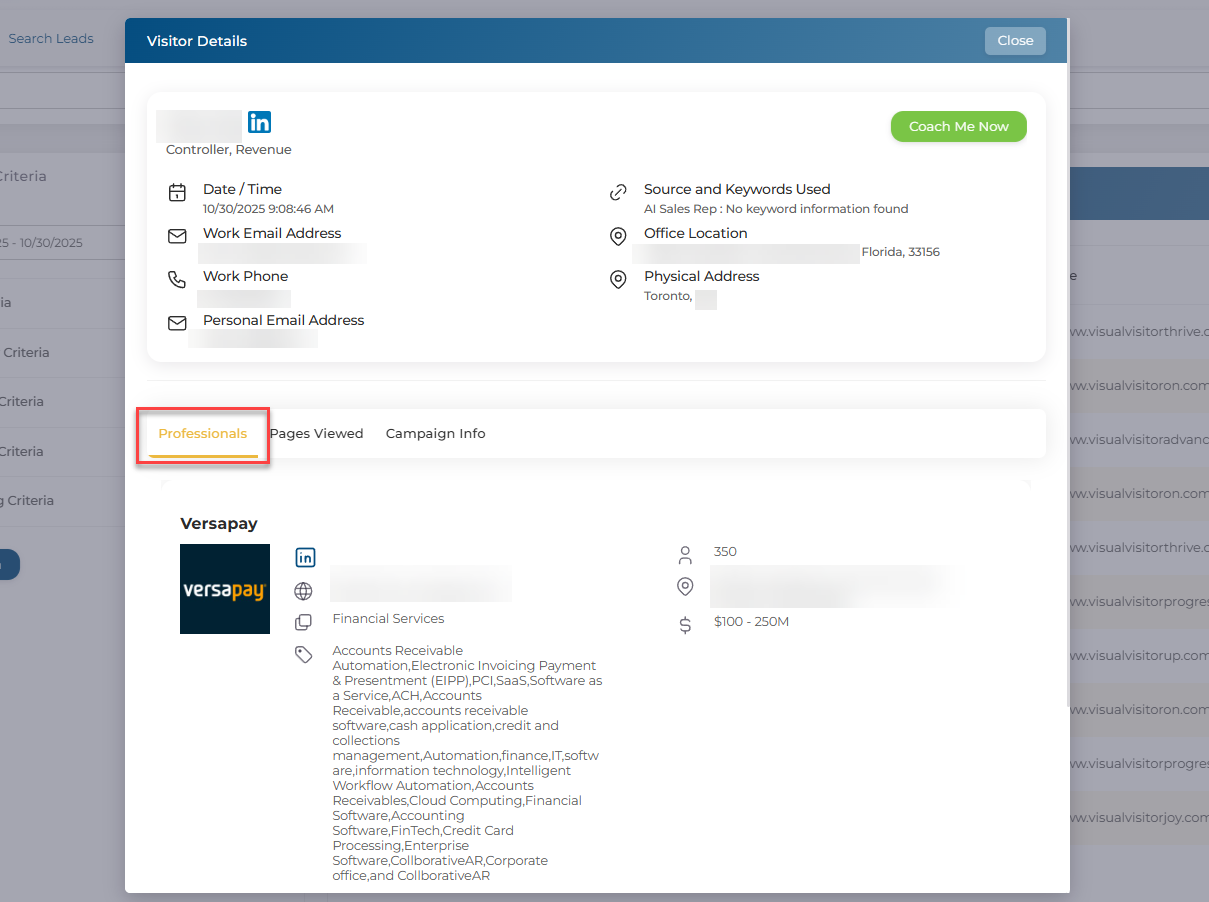This screenshot has height=902, width=1209.
Task: Click the chain link icon beside Source and Keywords
Action: point(618,193)
